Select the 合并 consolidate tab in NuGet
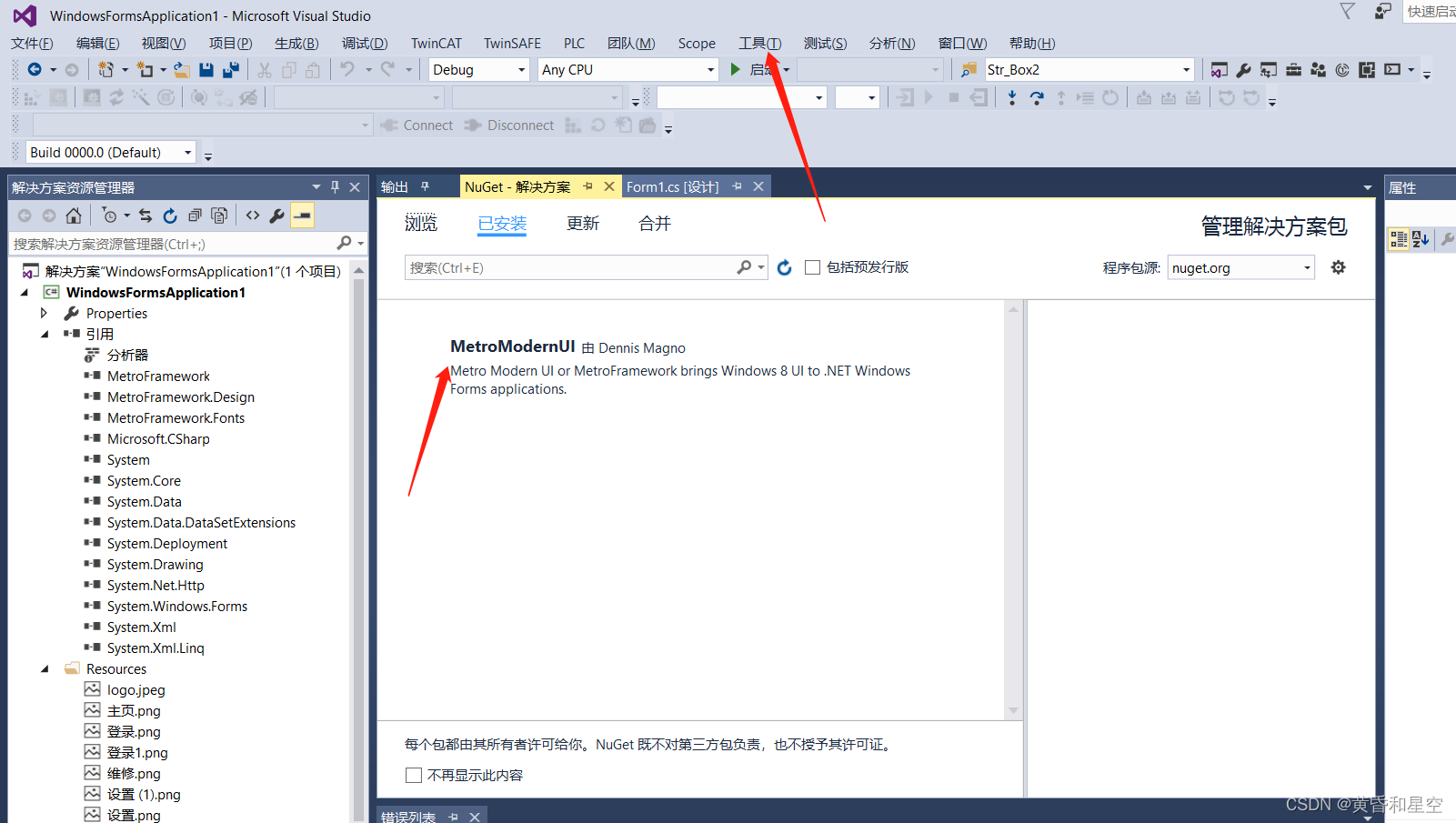 [x=655, y=224]
